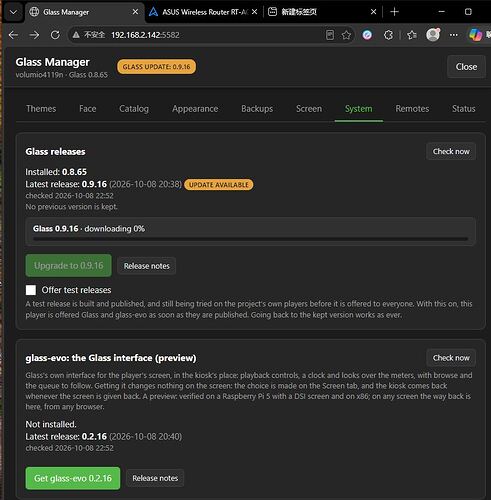491x500 pixels.
Task: Go back with browser back arrow
Action: click(13, 35)
